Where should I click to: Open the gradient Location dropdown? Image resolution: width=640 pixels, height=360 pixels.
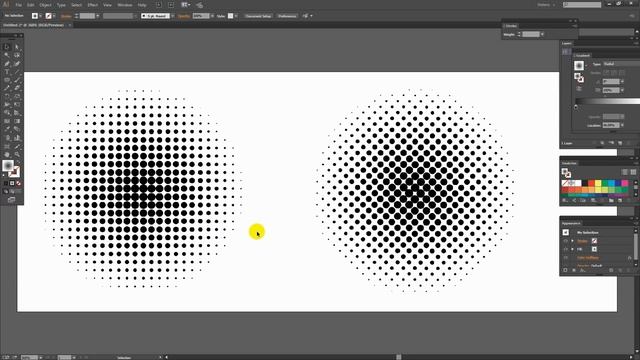[622, 125]
